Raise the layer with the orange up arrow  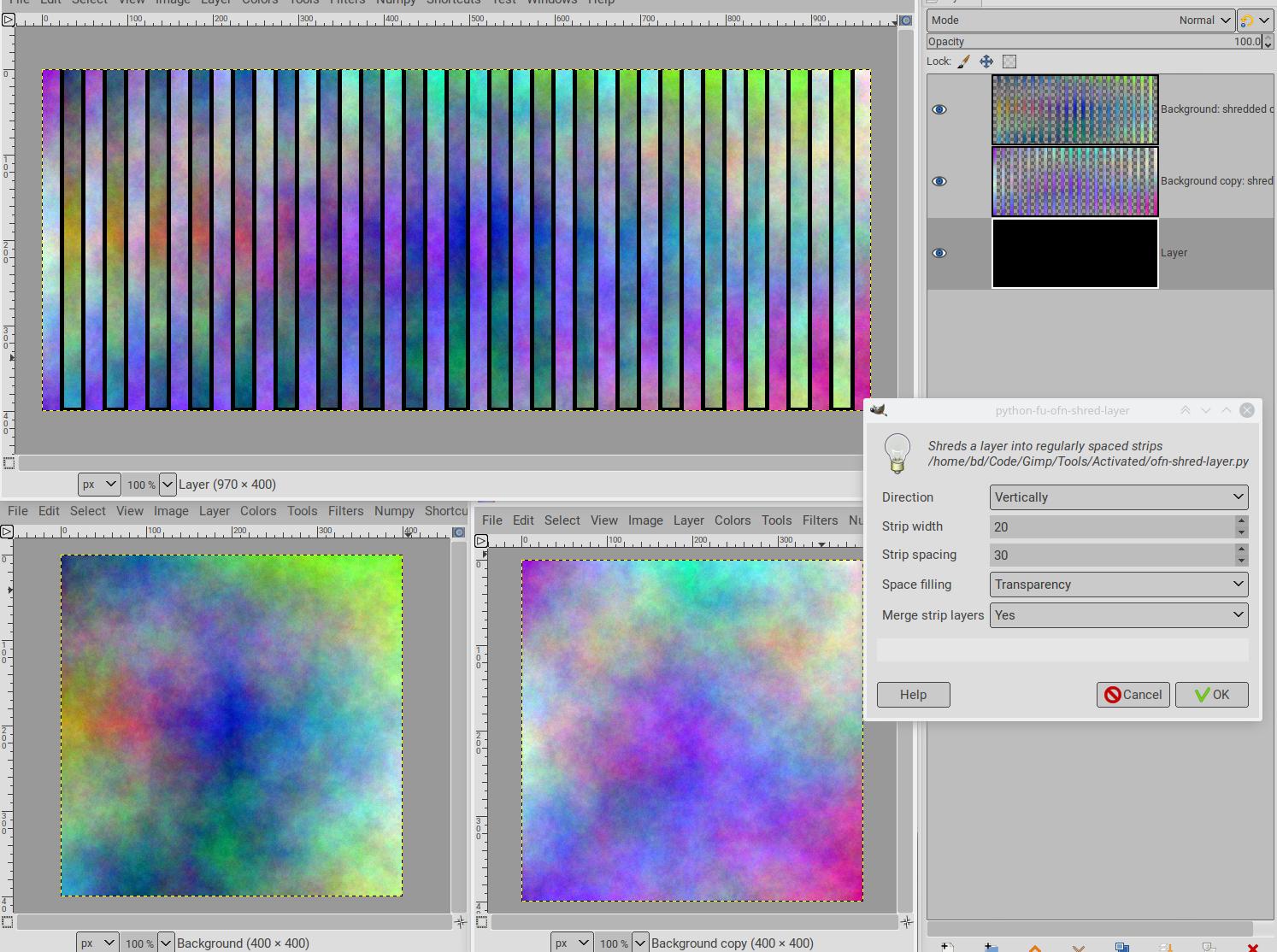(x=1034, y=947)
